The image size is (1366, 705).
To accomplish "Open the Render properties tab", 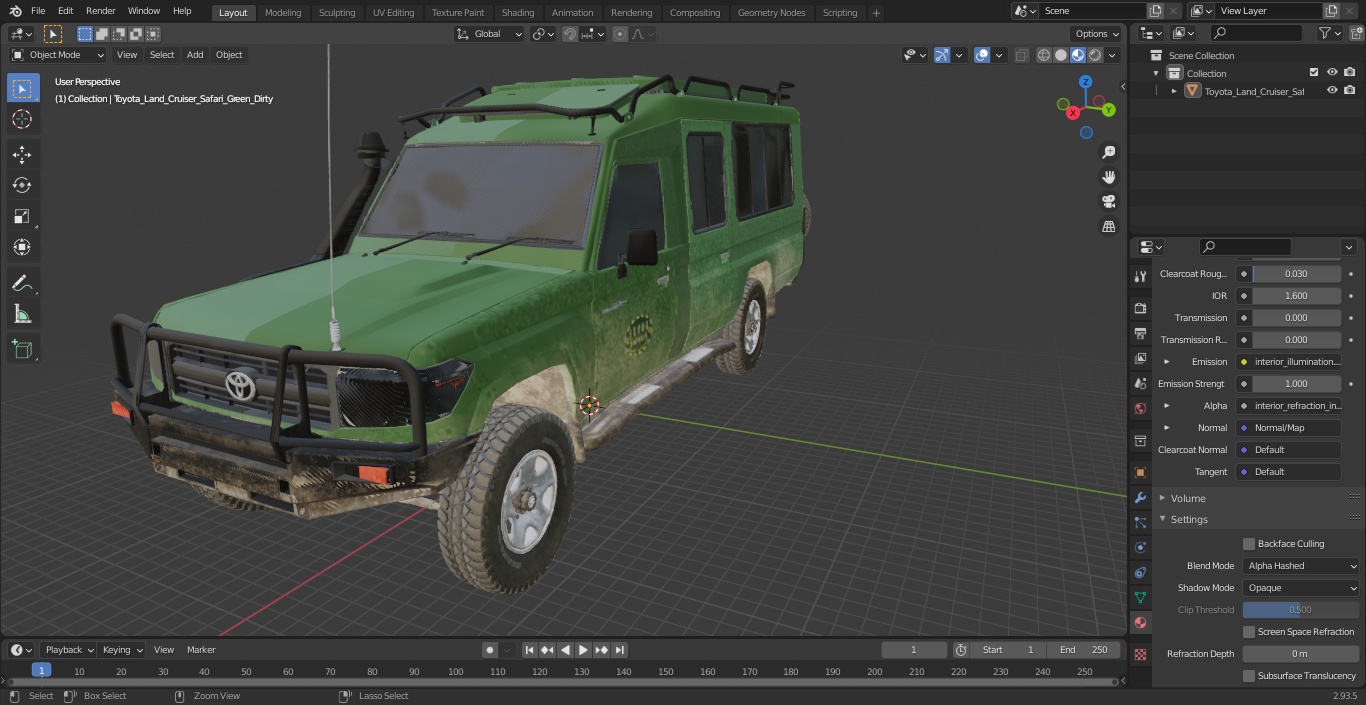I will 1140,308.
